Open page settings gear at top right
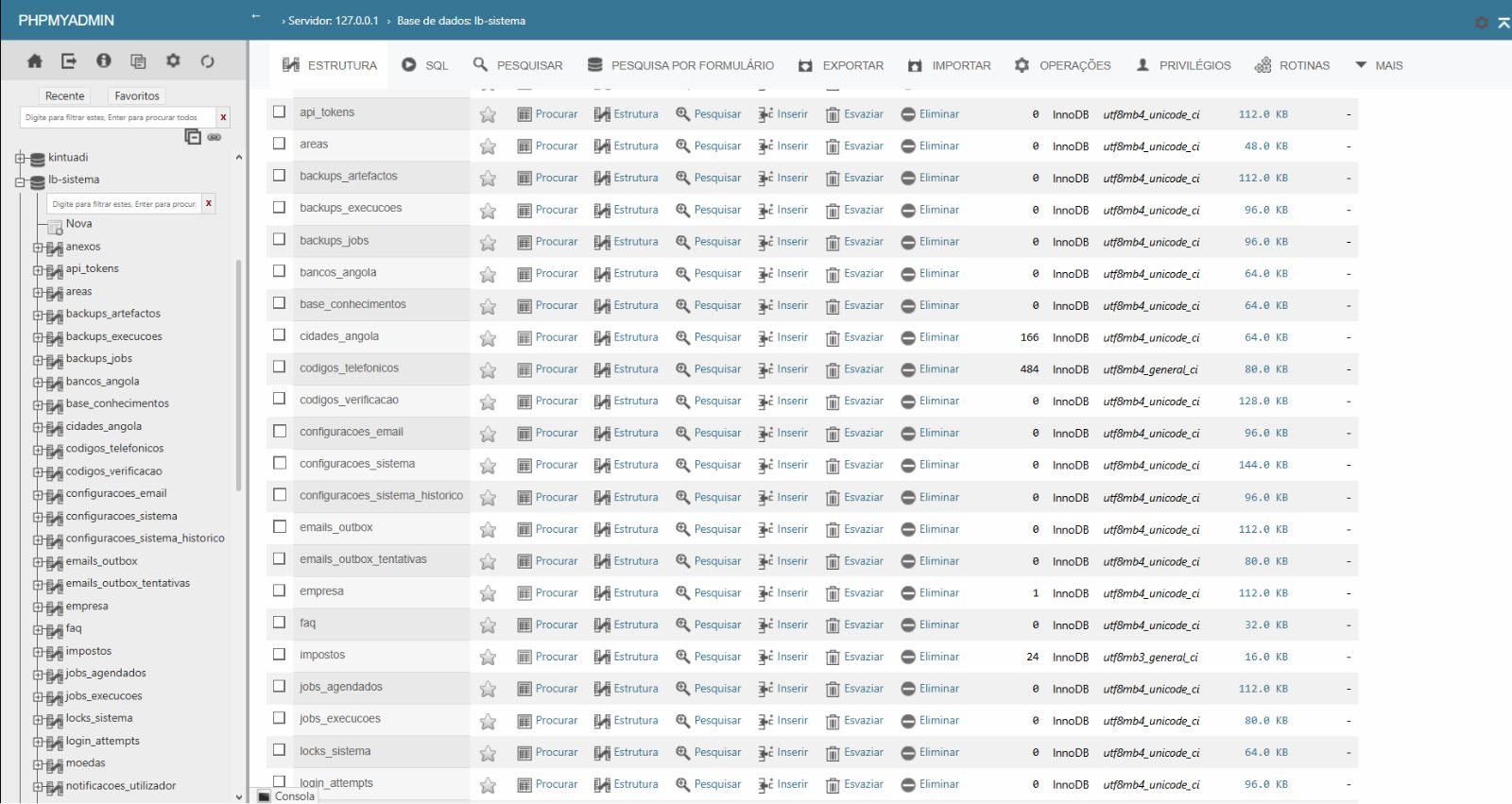Viewport: 1512px width, 804px height. [x=1482, y=23]
